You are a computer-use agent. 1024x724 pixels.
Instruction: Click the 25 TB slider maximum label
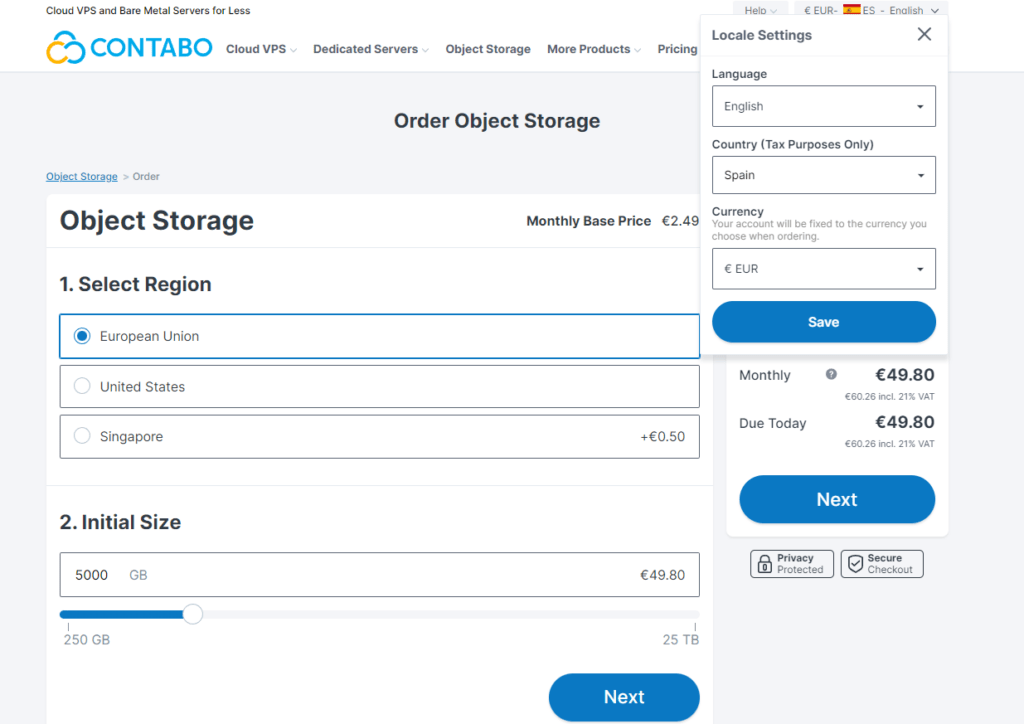[x=680, y=640]
